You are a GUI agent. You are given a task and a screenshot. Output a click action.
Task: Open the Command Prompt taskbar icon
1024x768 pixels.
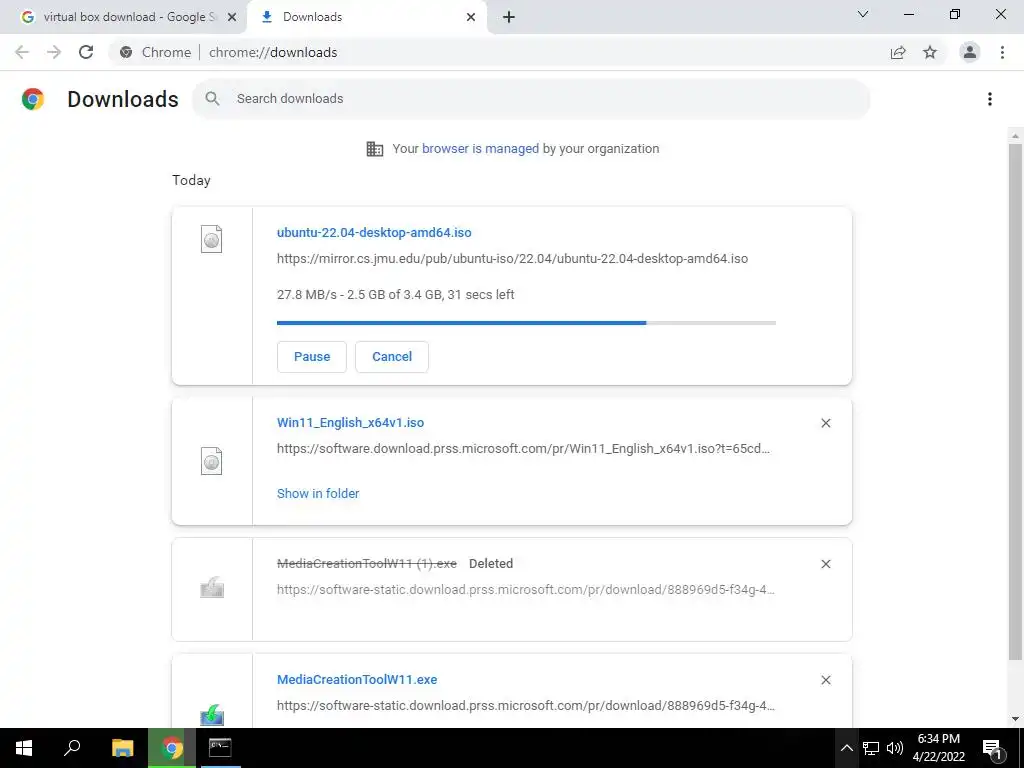coord(220,748)
